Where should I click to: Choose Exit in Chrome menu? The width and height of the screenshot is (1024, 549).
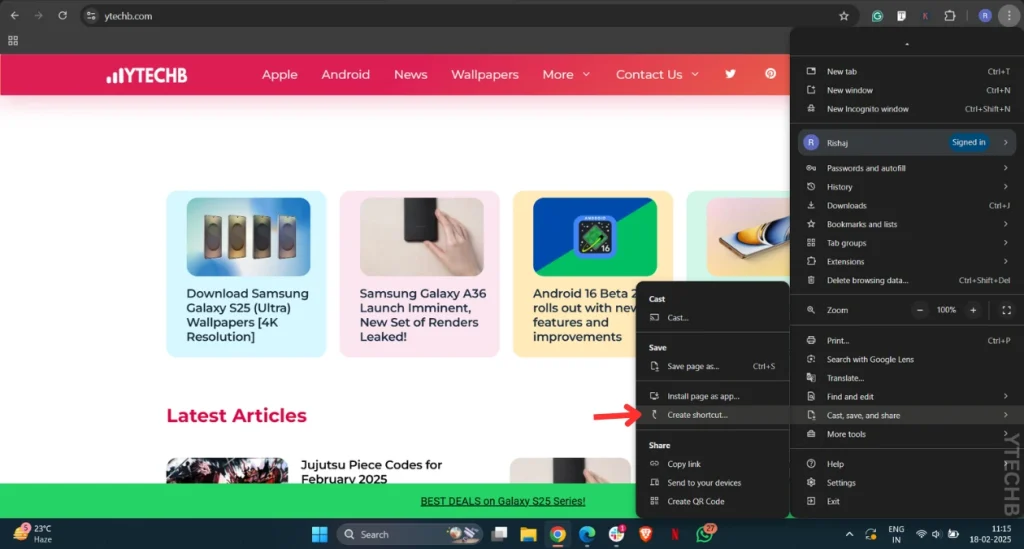coord(906,501)
